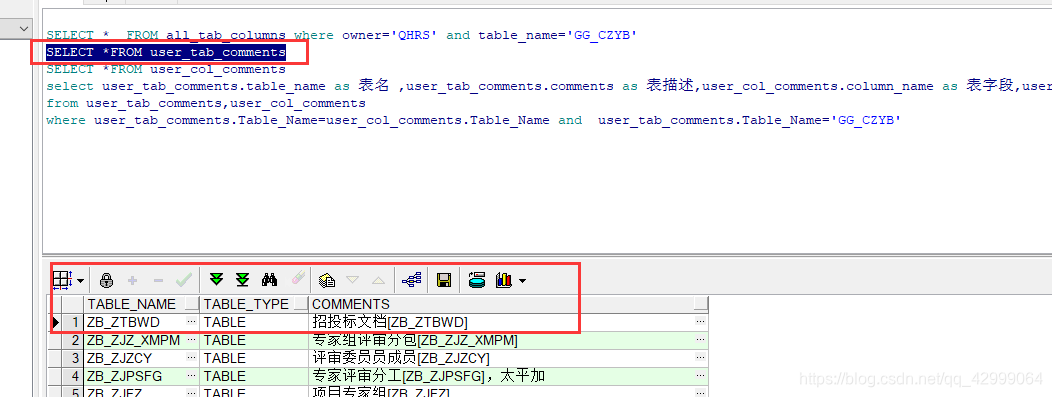Expand the dropdown arrow beside grid layout icon
Screen dimensions: 1052x397
[81, 280]
